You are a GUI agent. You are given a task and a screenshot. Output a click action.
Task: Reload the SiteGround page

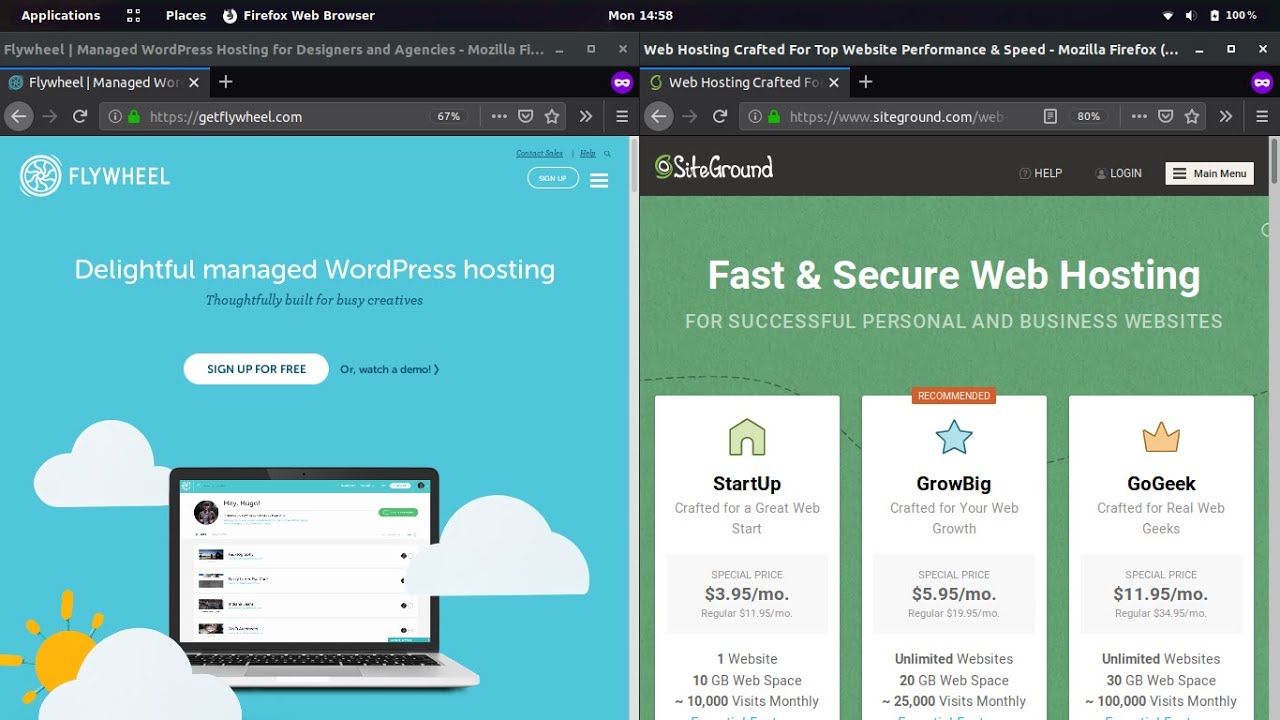(x=720, y=116)
